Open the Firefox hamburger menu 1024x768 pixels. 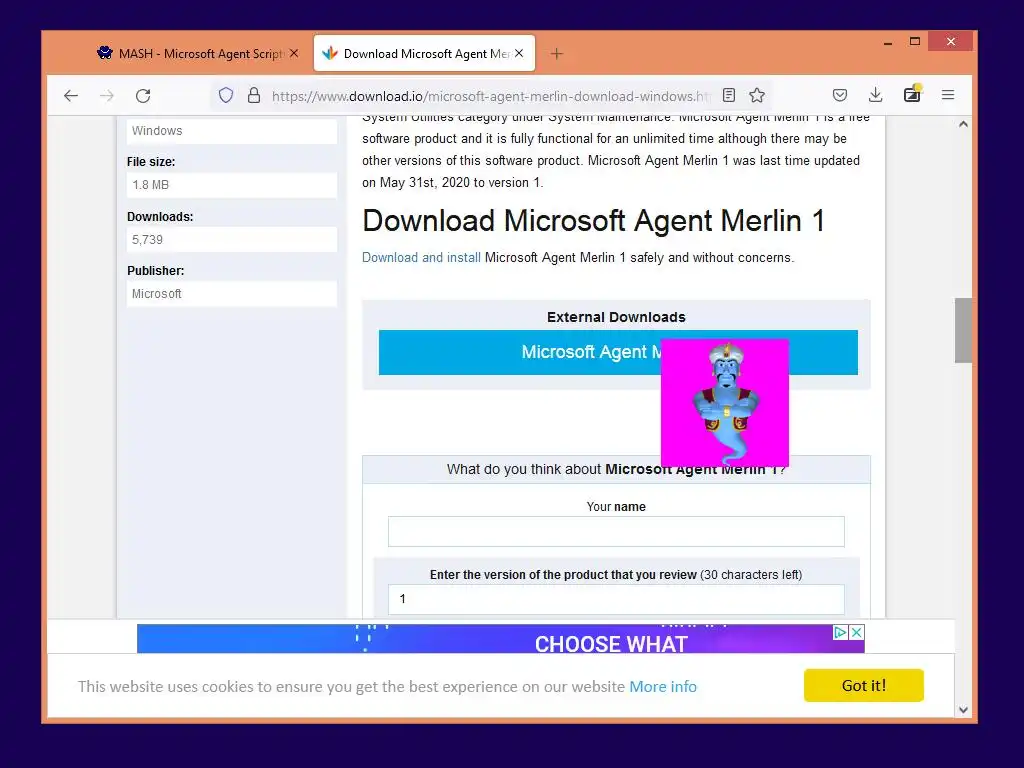click(948, 95)
